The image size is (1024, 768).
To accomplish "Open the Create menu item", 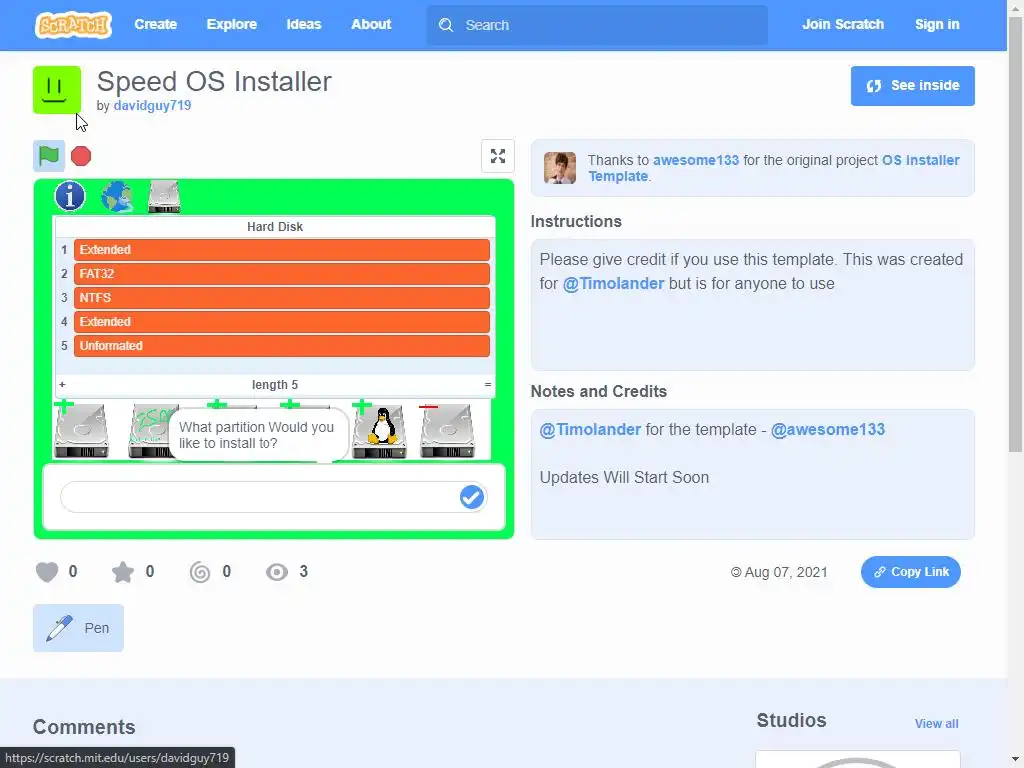I will [x=155, y=24].
